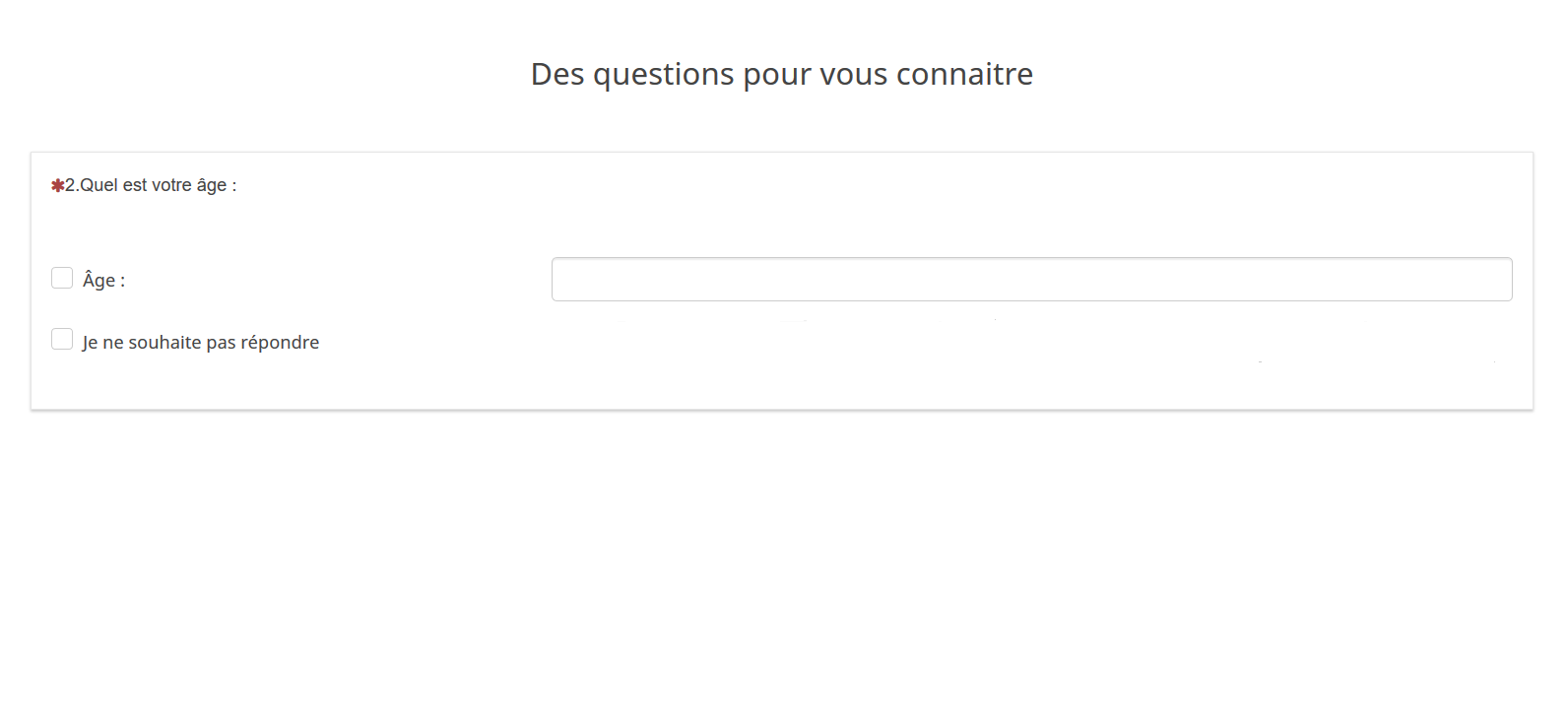This screenshot has width=1568, height=716.
Task: Click the word 'Quel' in the question
Action: pyautogui.click(x=98, y=185)
